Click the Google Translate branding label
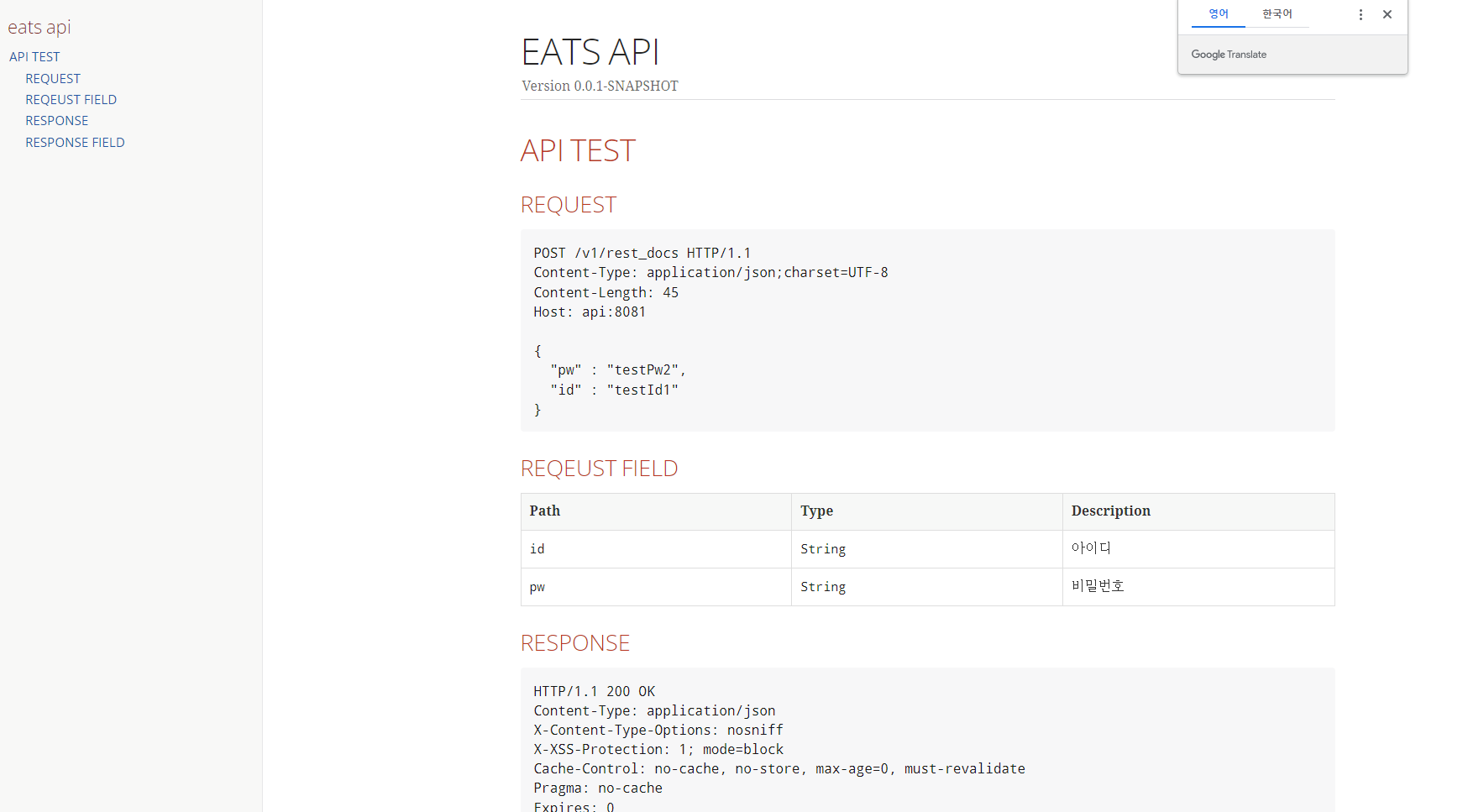1468x812 pixels. pyautogui.click(x=1229, y=55)
